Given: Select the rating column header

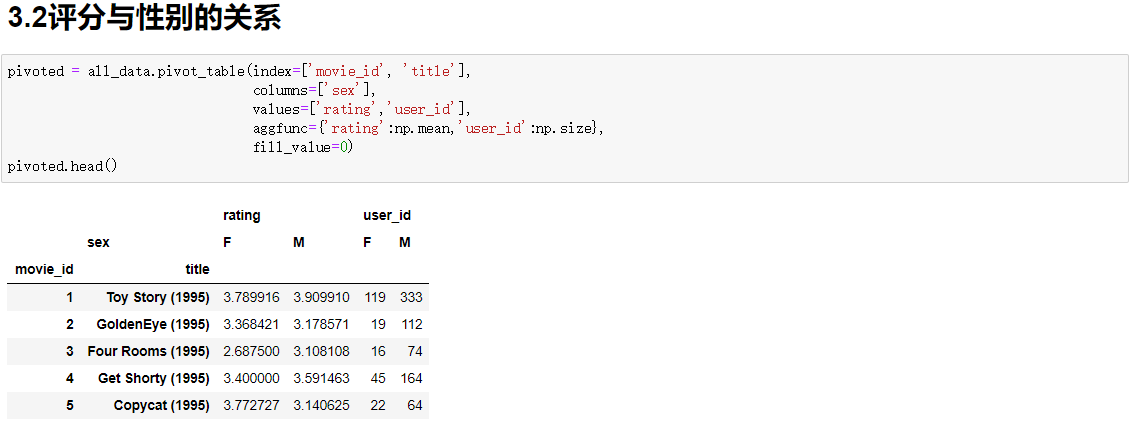Looking at the screenshot, I should (241, 215).
